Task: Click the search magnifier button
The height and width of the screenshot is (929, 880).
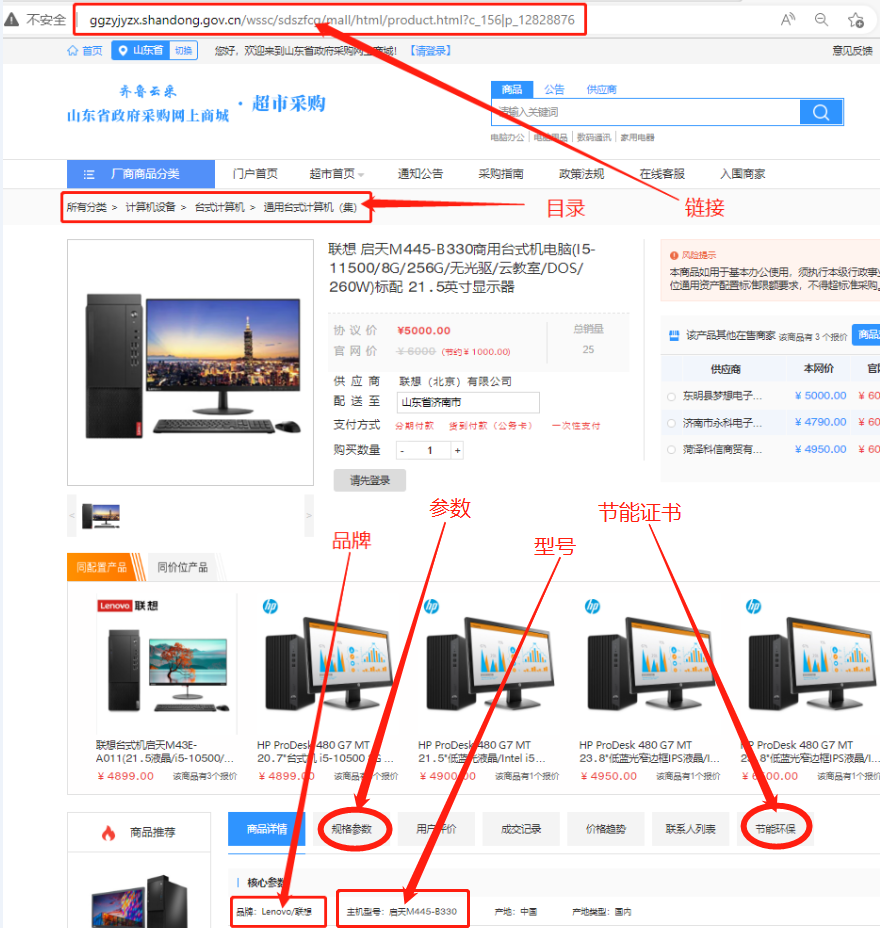Action: coord(821,112)
